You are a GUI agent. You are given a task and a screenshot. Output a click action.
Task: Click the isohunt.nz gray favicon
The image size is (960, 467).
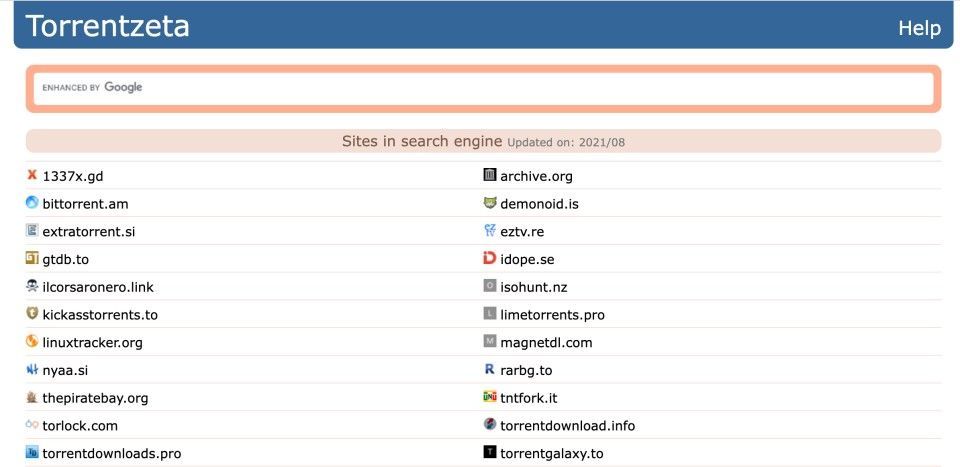489,286
